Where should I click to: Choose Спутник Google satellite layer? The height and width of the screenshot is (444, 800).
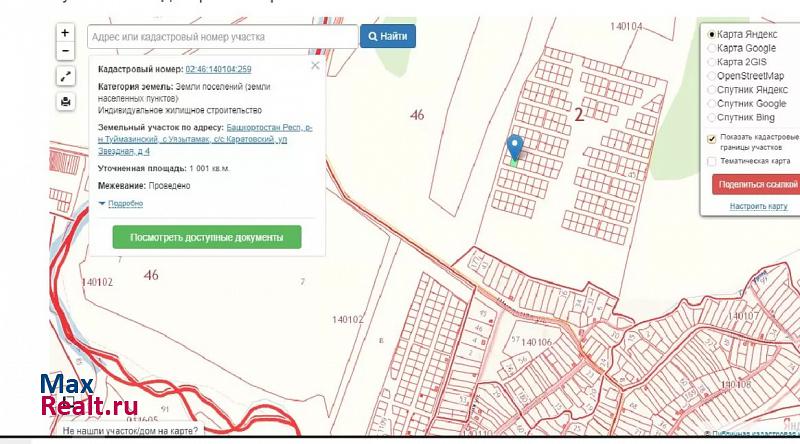point(712,104)
